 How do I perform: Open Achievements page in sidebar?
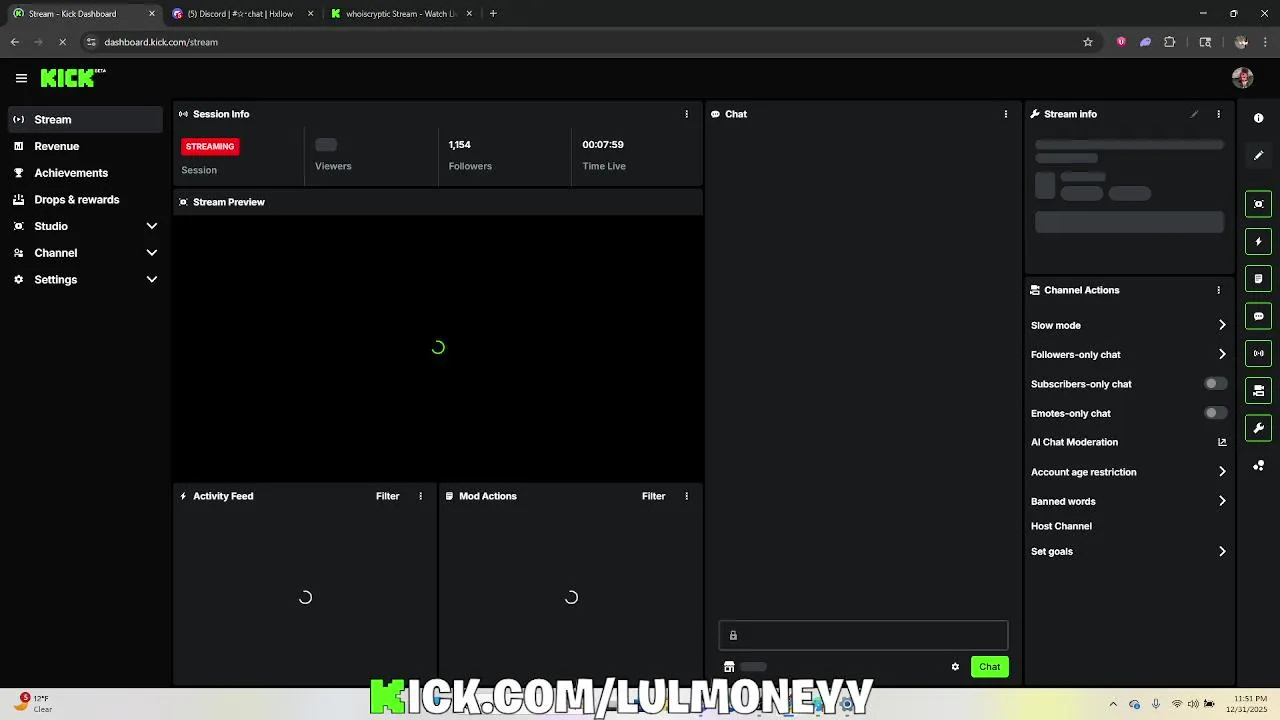(85, 173)
